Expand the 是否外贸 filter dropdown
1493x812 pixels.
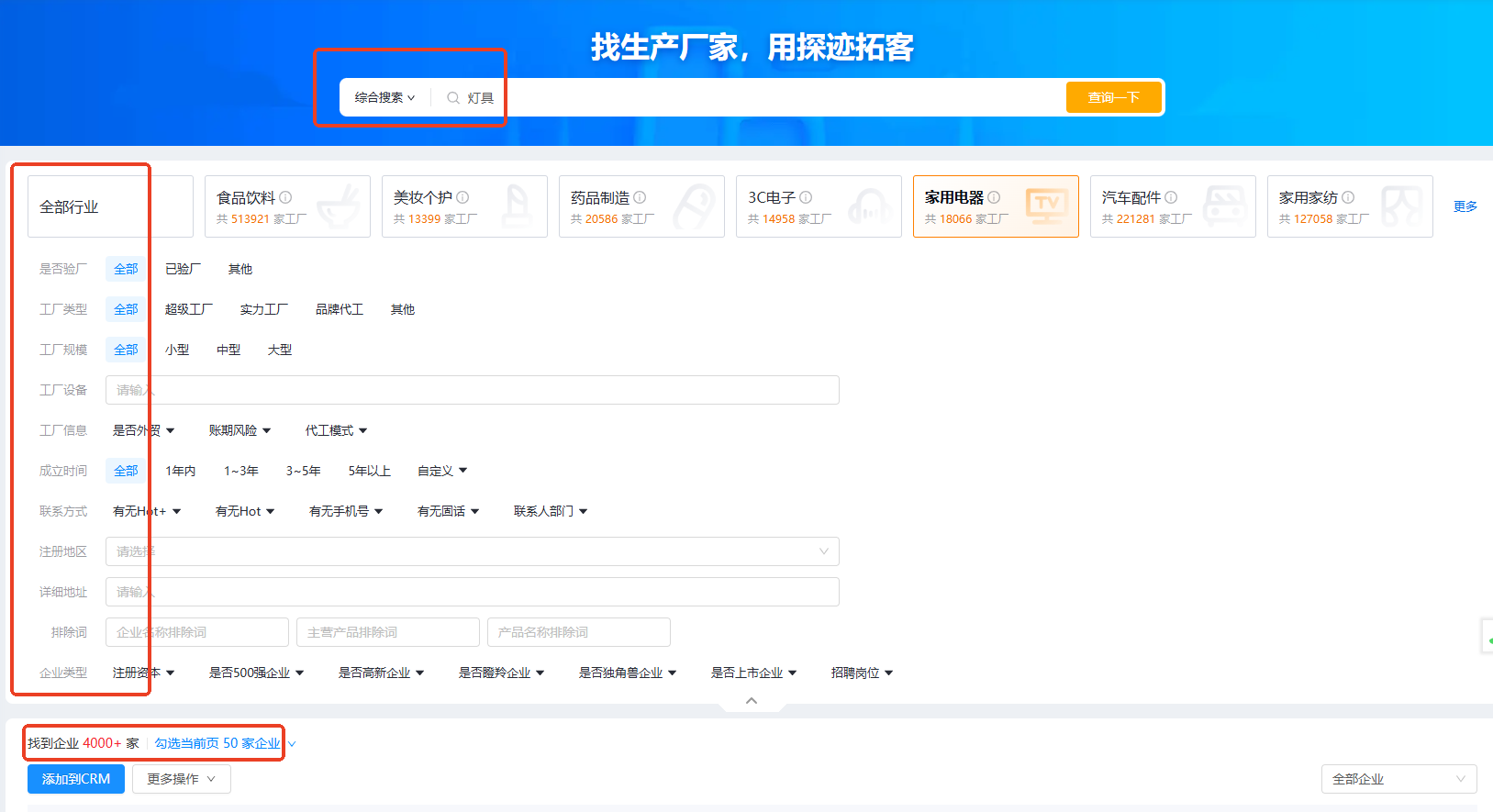point(143,430)
